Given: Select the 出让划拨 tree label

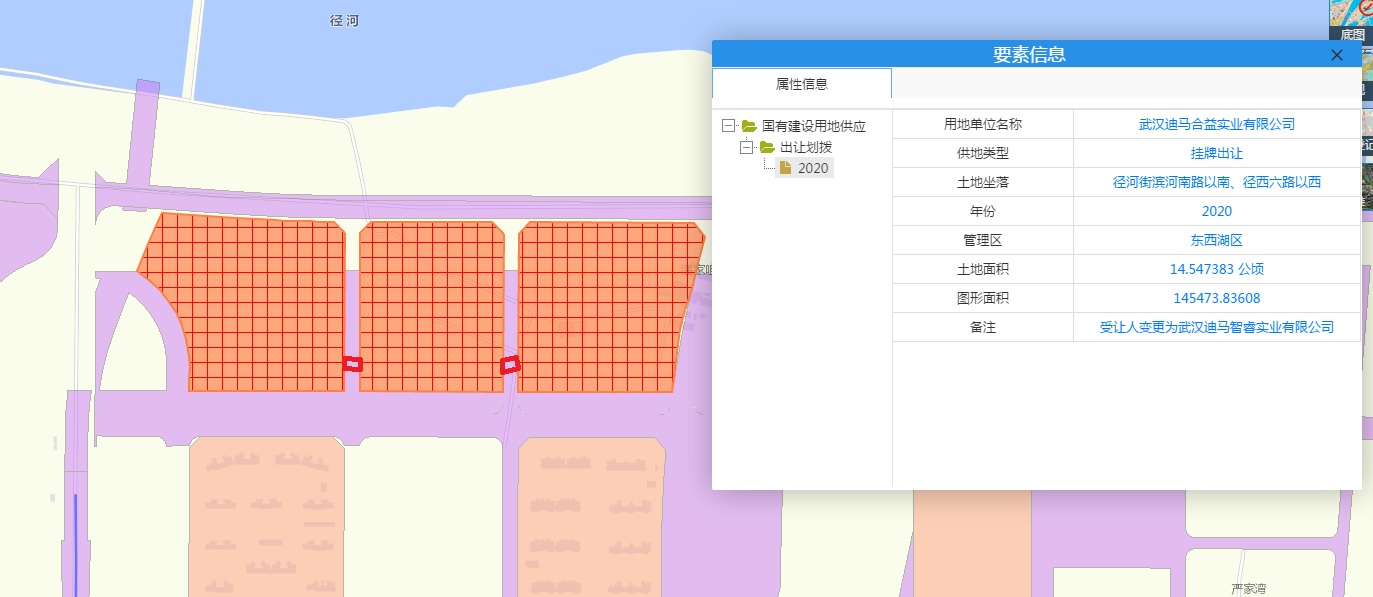Looking at the screenshot, I should click(x=806, y=147).
